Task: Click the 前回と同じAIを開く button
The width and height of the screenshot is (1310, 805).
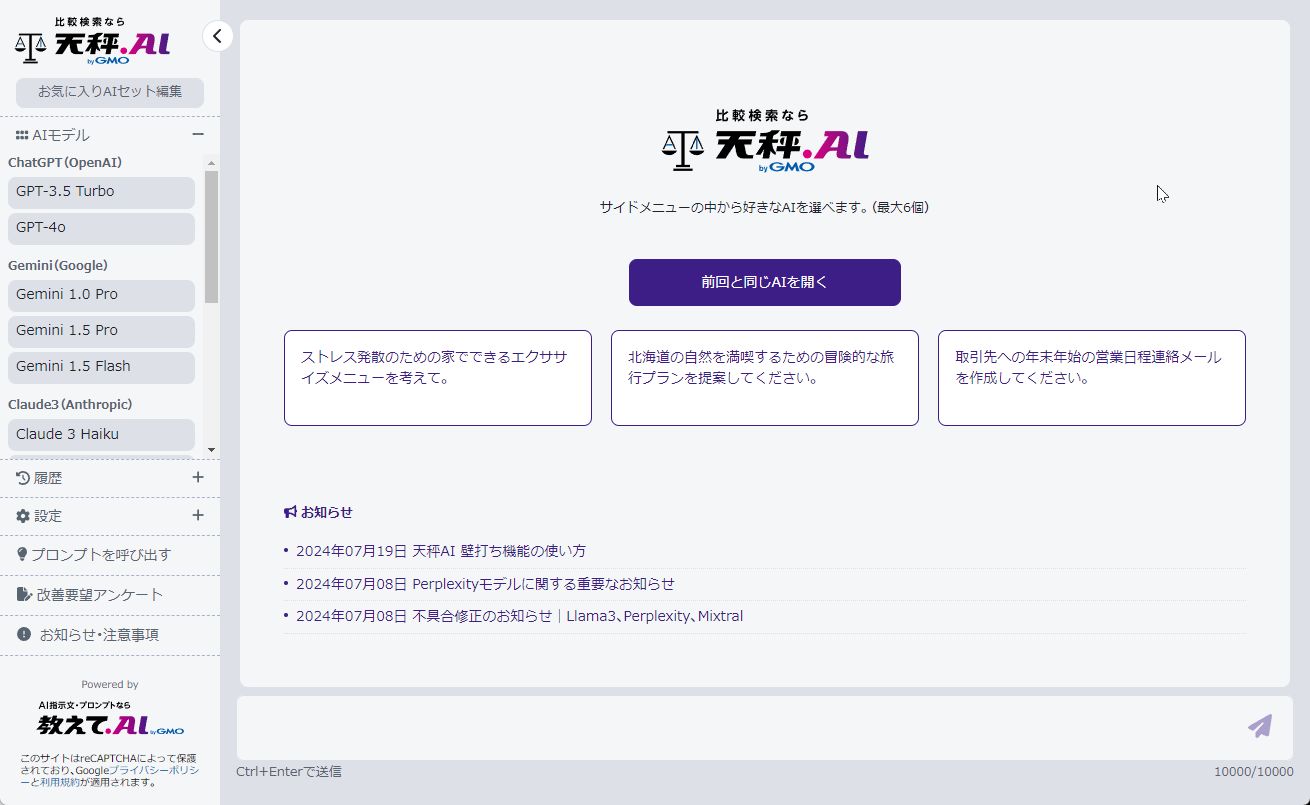Action: pos(764,282)
